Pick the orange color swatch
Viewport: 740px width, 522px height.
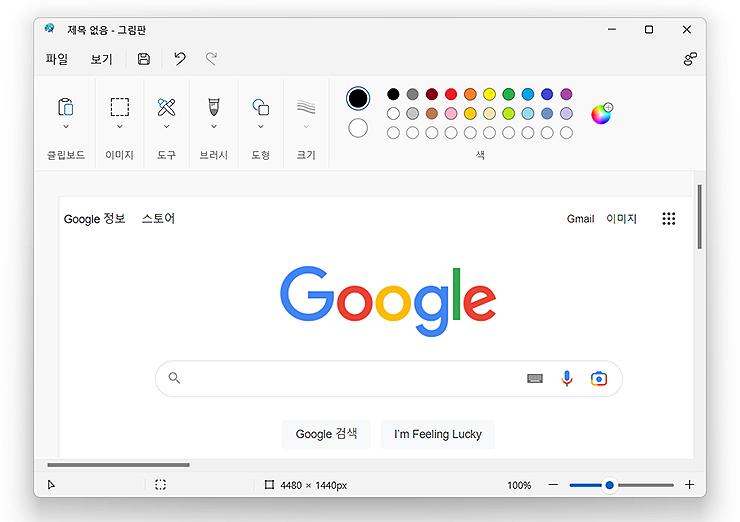[470, 94]
